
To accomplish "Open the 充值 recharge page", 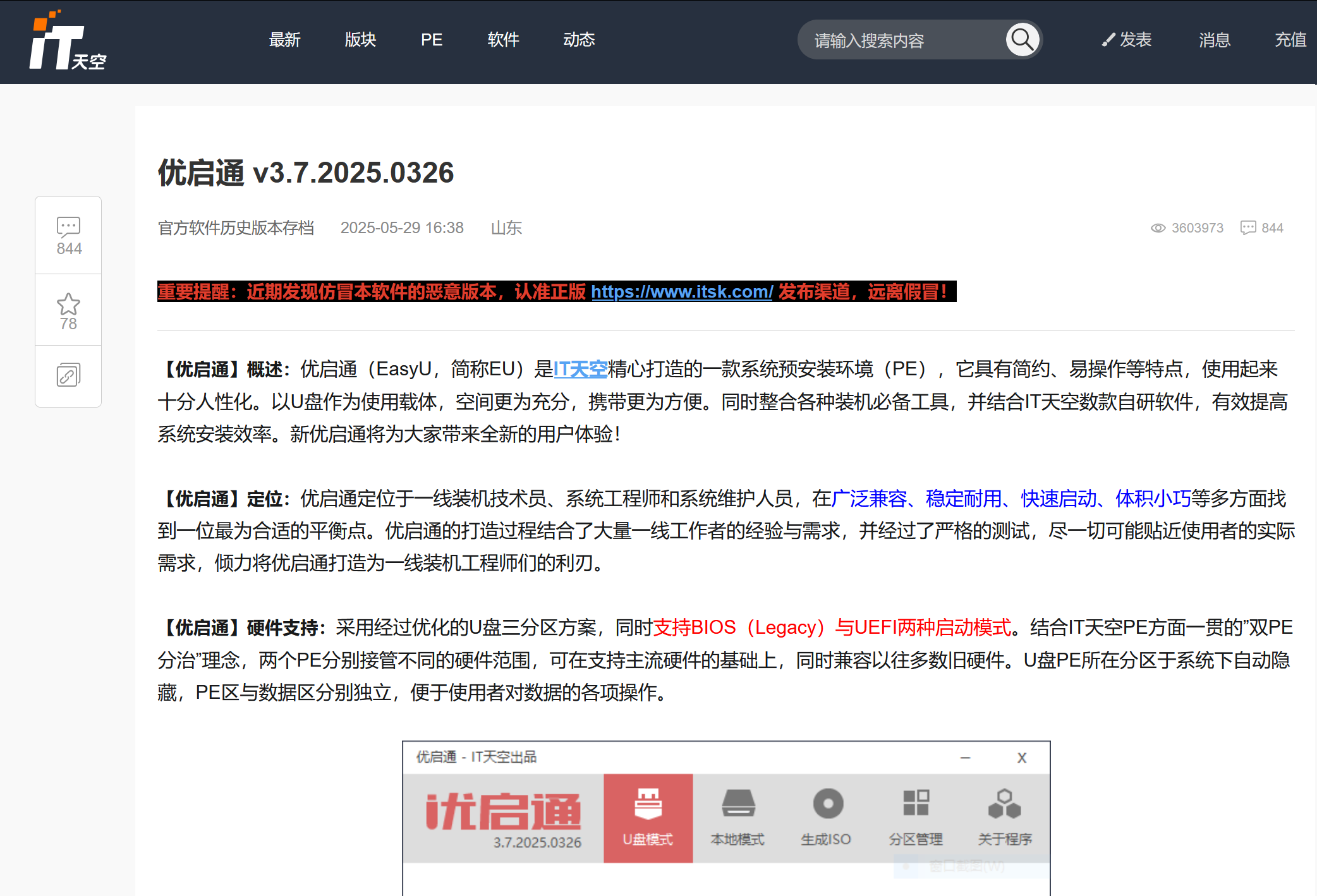I will click(1290, 40).
